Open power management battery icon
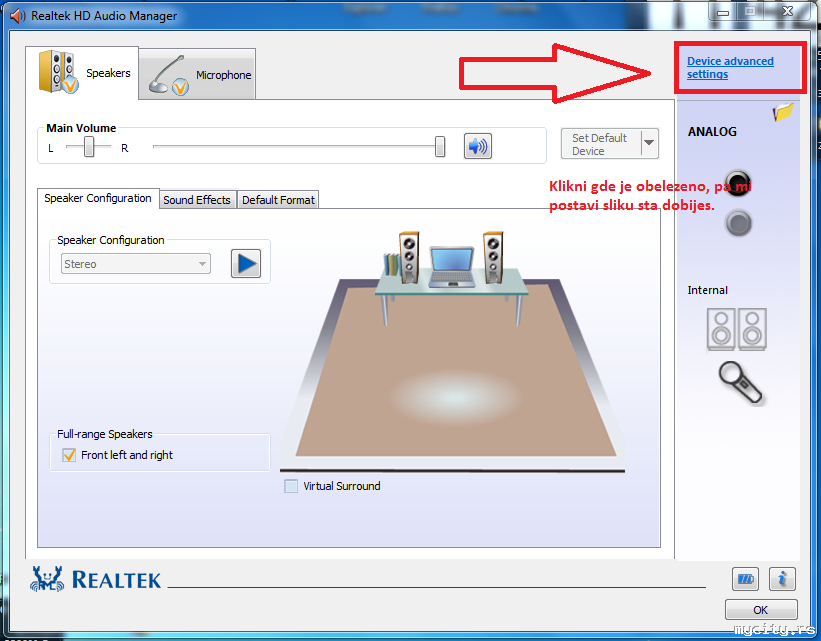 [745, 579]
